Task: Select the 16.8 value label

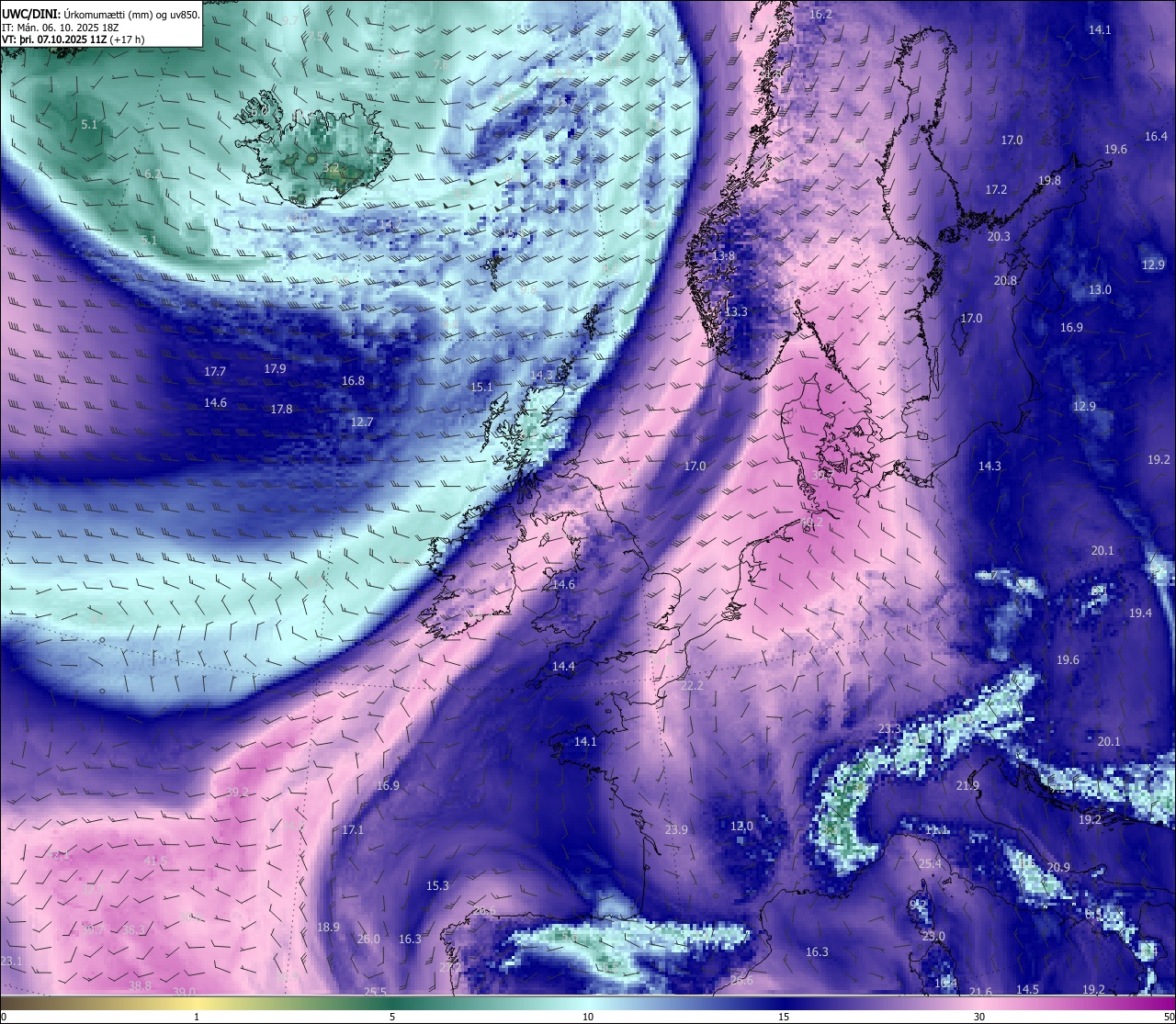Action: [353, 381]
